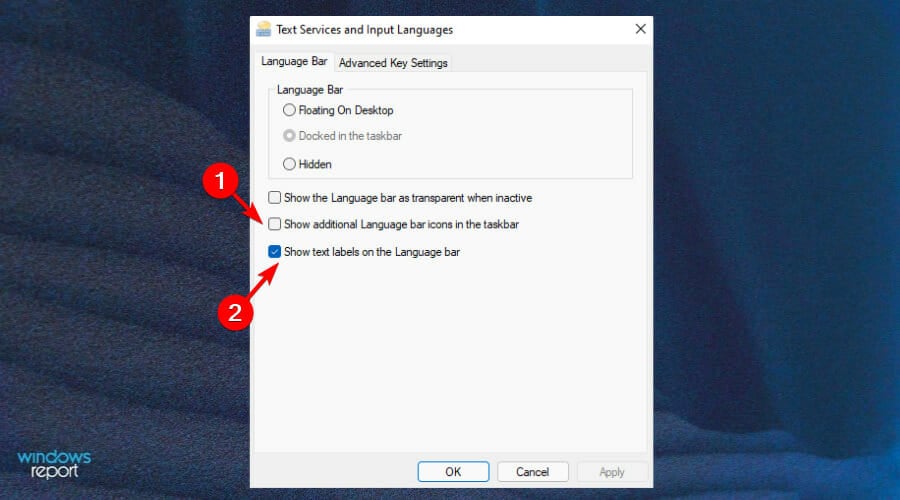Click the Language Bar group box heading
This screenshot has width=900, height=500.
click(x=310, y=90)
